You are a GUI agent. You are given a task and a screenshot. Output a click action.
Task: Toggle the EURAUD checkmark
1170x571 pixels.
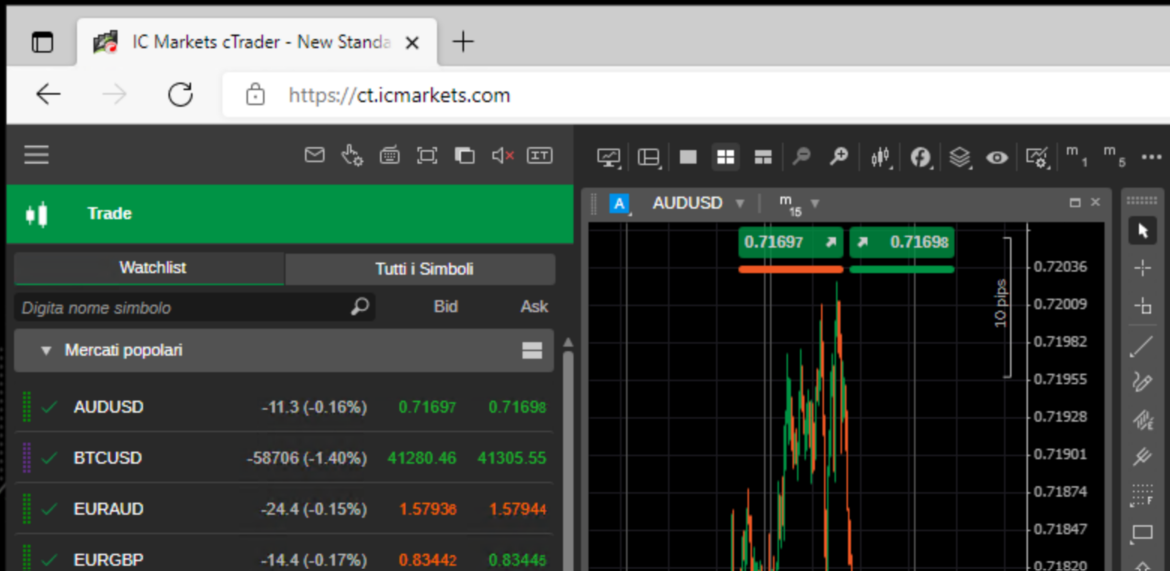point(50,509)
